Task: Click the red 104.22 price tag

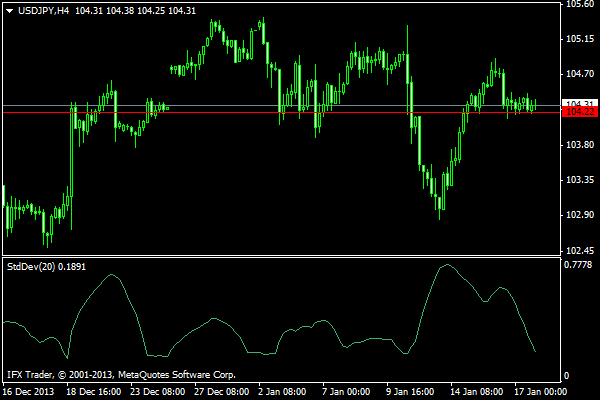Action: tap(580, 113)
